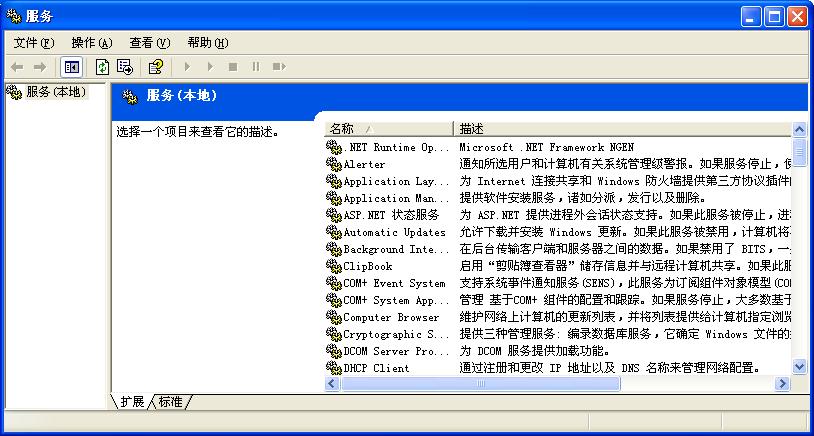Click the Microsoft .NET Framework NGEN description
This screenshot has width=814, height=436.
click(x=547, y=147)
